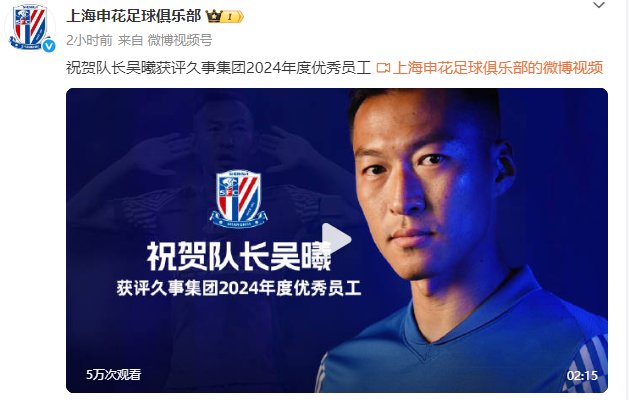Click the blue verified badge on avatar
The width and height of the screenshot is (629, 400).
coord(49,46)
